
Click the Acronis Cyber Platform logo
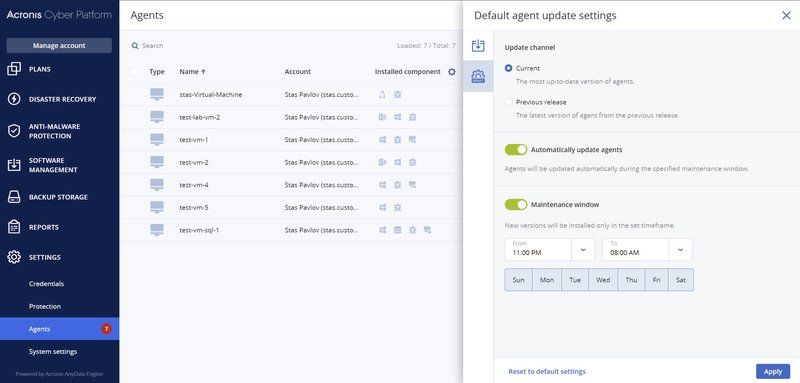59,15
